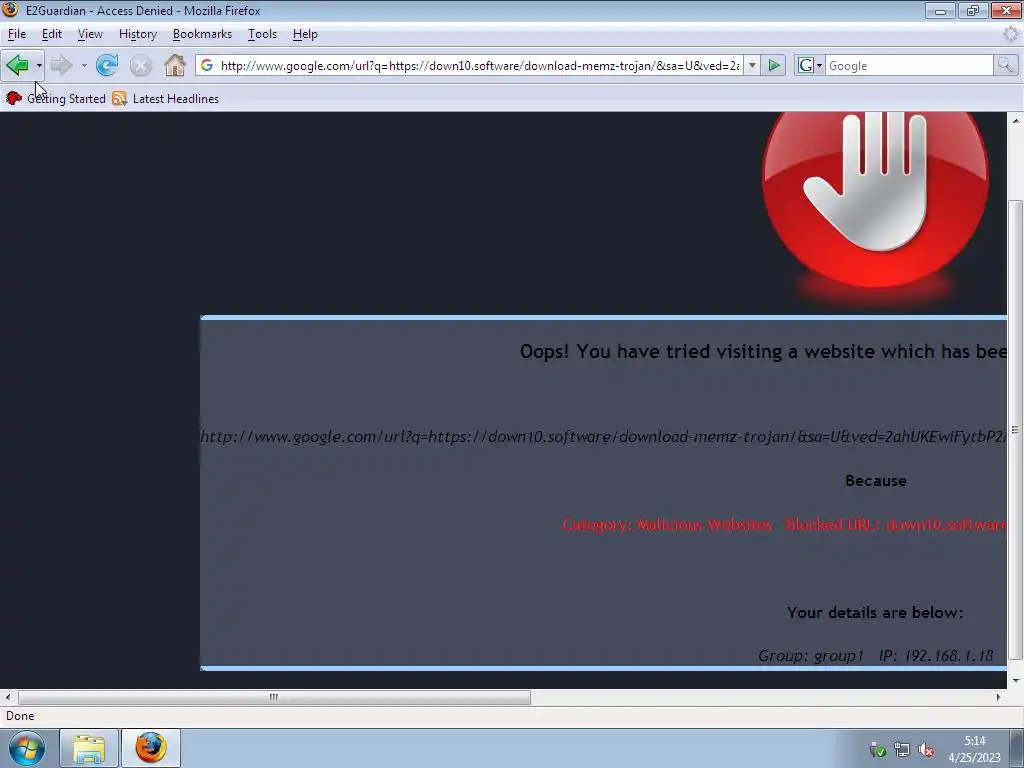Reload the current page
This screenshot has width=1024, height=768.
point(107,65)
